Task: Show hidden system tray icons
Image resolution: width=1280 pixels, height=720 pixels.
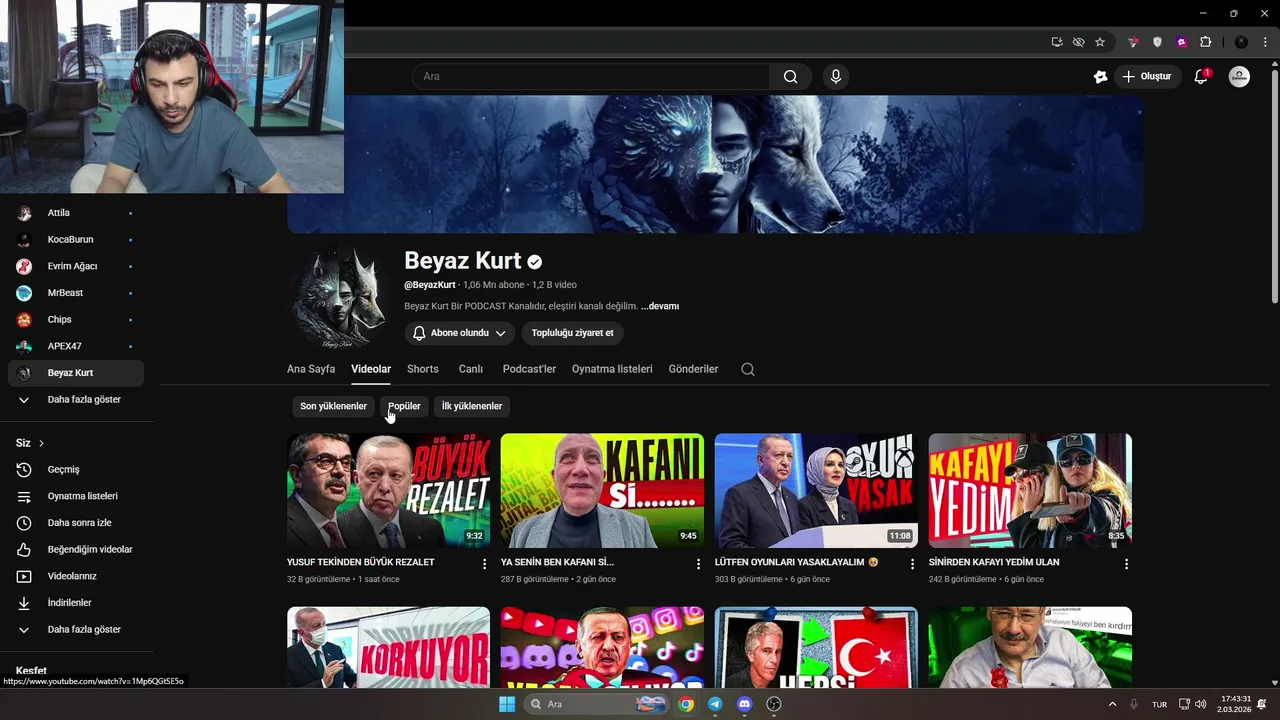Action: [x=1112, y=704]
